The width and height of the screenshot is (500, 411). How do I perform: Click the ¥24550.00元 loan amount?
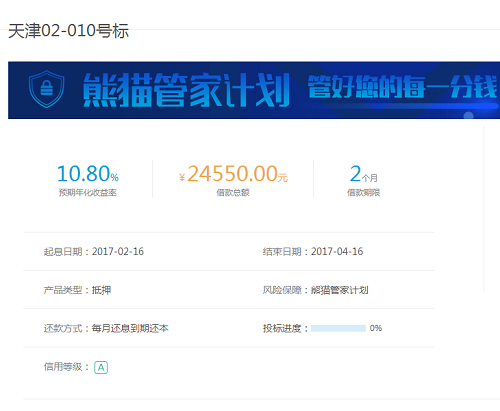(x=233, y=174)
